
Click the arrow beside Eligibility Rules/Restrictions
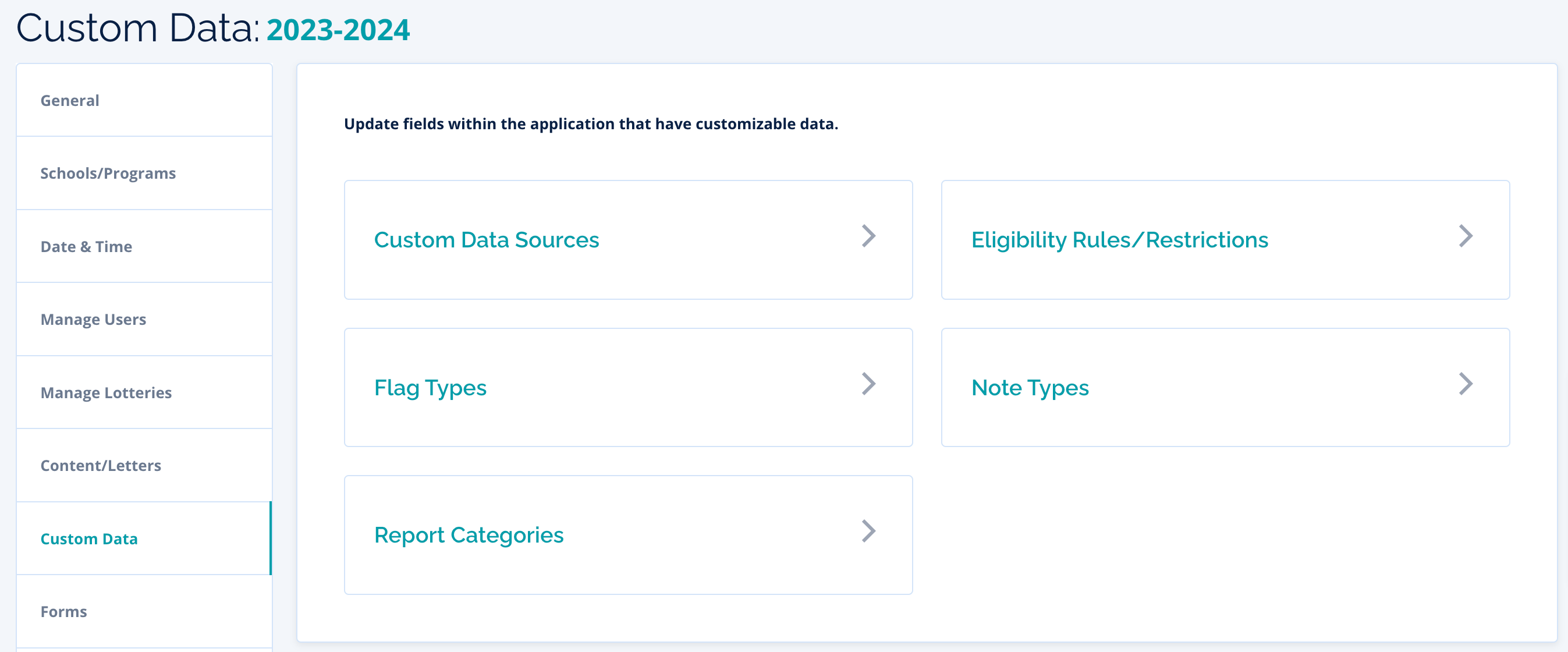(1466, 236)
